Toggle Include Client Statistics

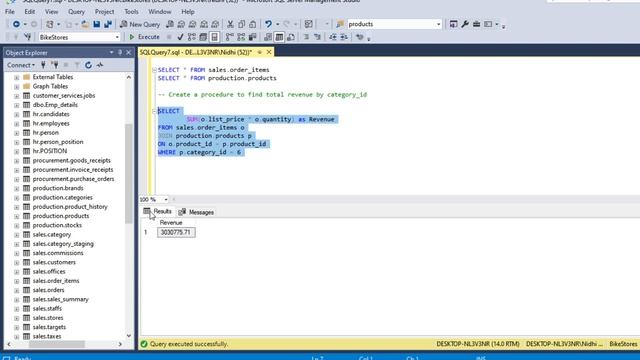253,37
